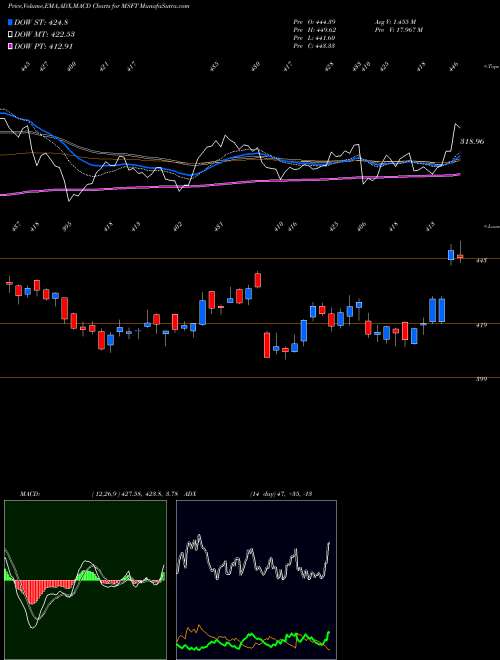The image size is (500, 660).
Task: Click the 399 price axis label
Action: pos(482,379)
